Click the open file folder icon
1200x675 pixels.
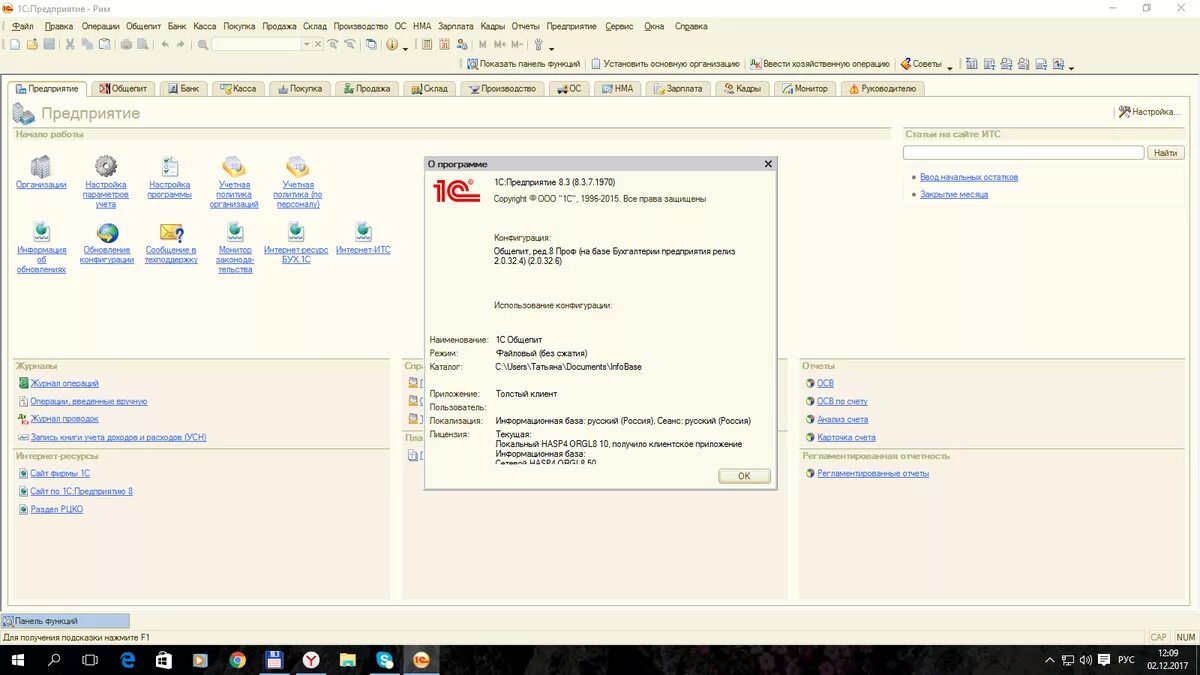pos(32,44)
